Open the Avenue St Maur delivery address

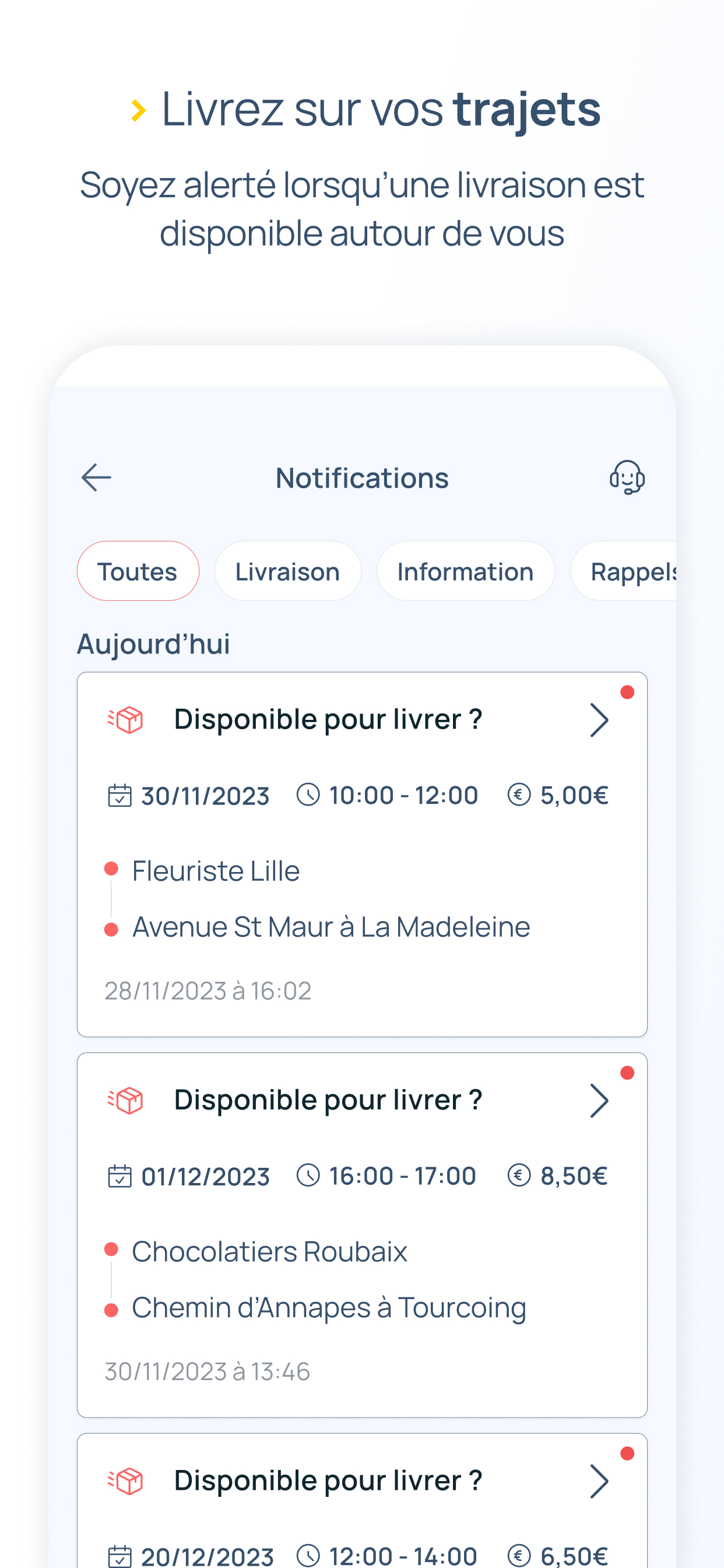click(x=331, y=927)
